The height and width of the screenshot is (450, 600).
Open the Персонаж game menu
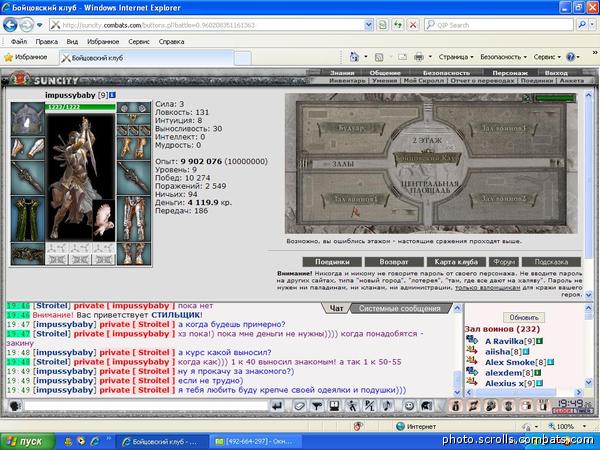coord(510,73)
